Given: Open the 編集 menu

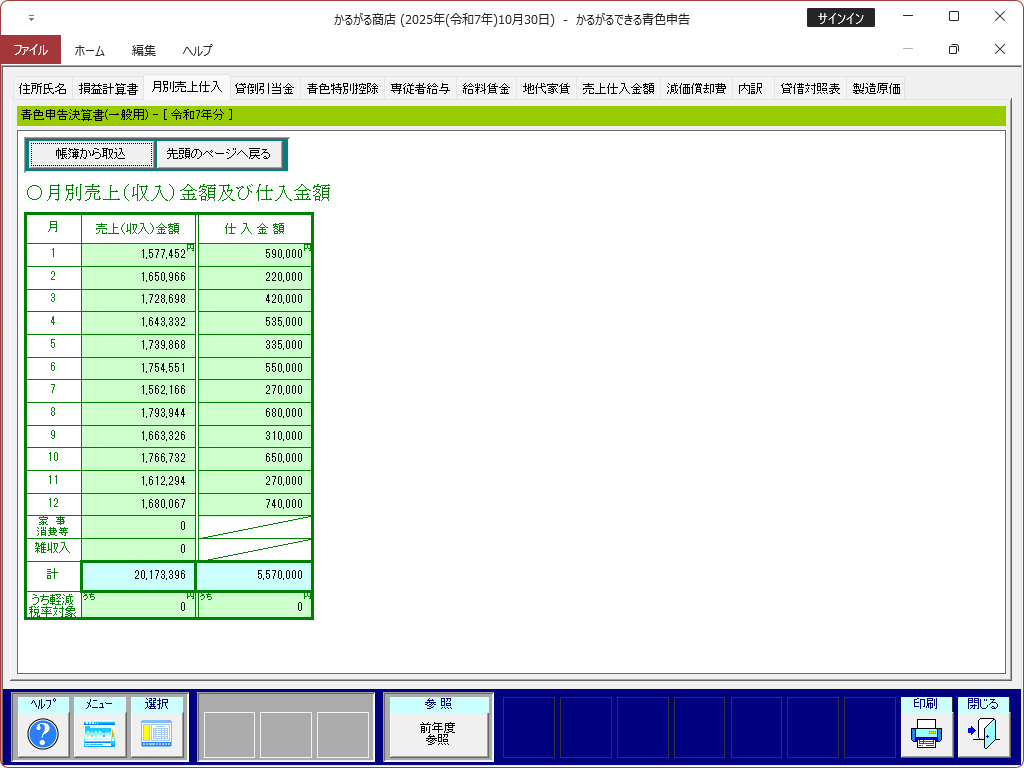Looking at the screenshot, I should (x=144, y=50).
